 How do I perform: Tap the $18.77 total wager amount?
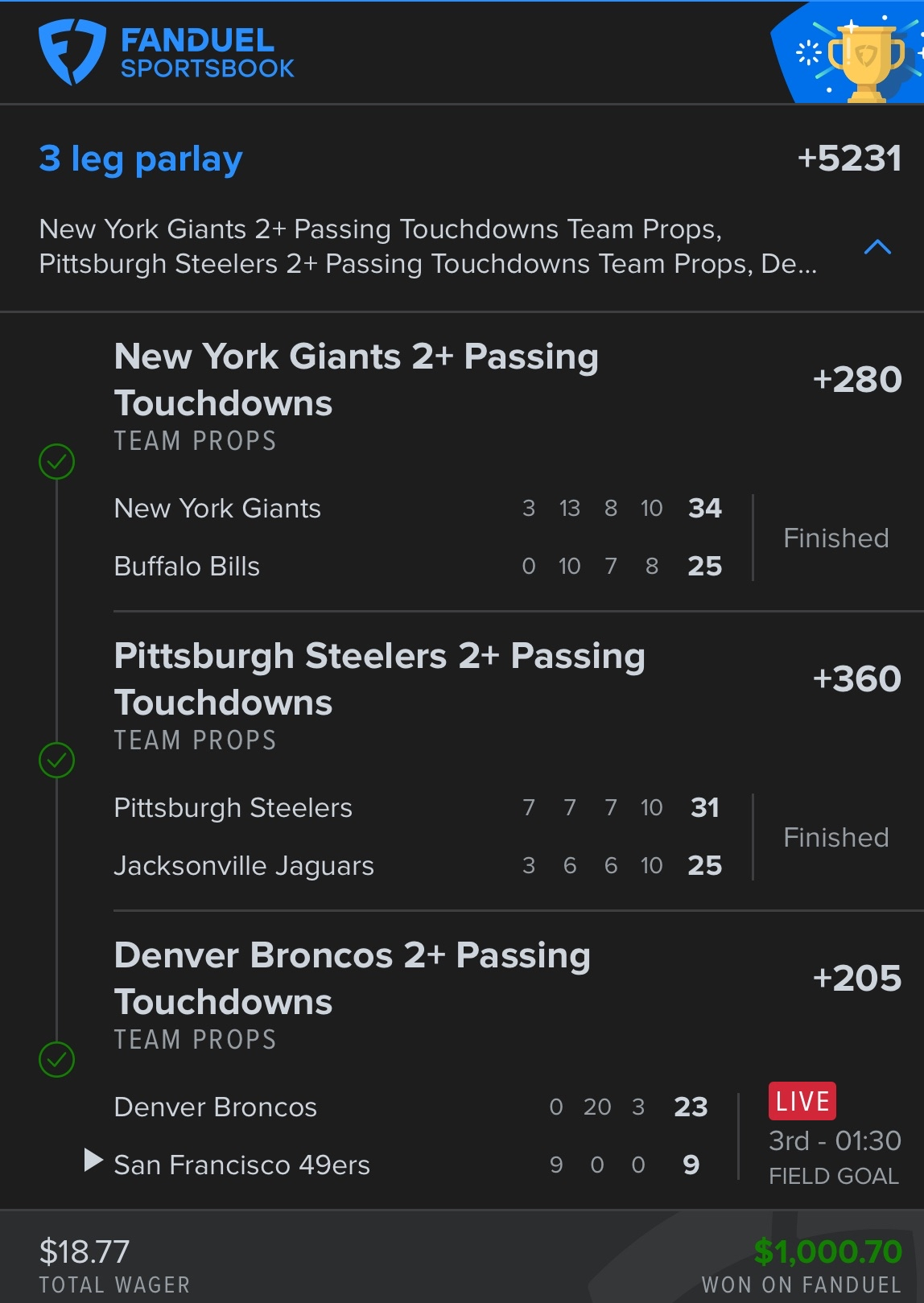[x=85, y=1251]
